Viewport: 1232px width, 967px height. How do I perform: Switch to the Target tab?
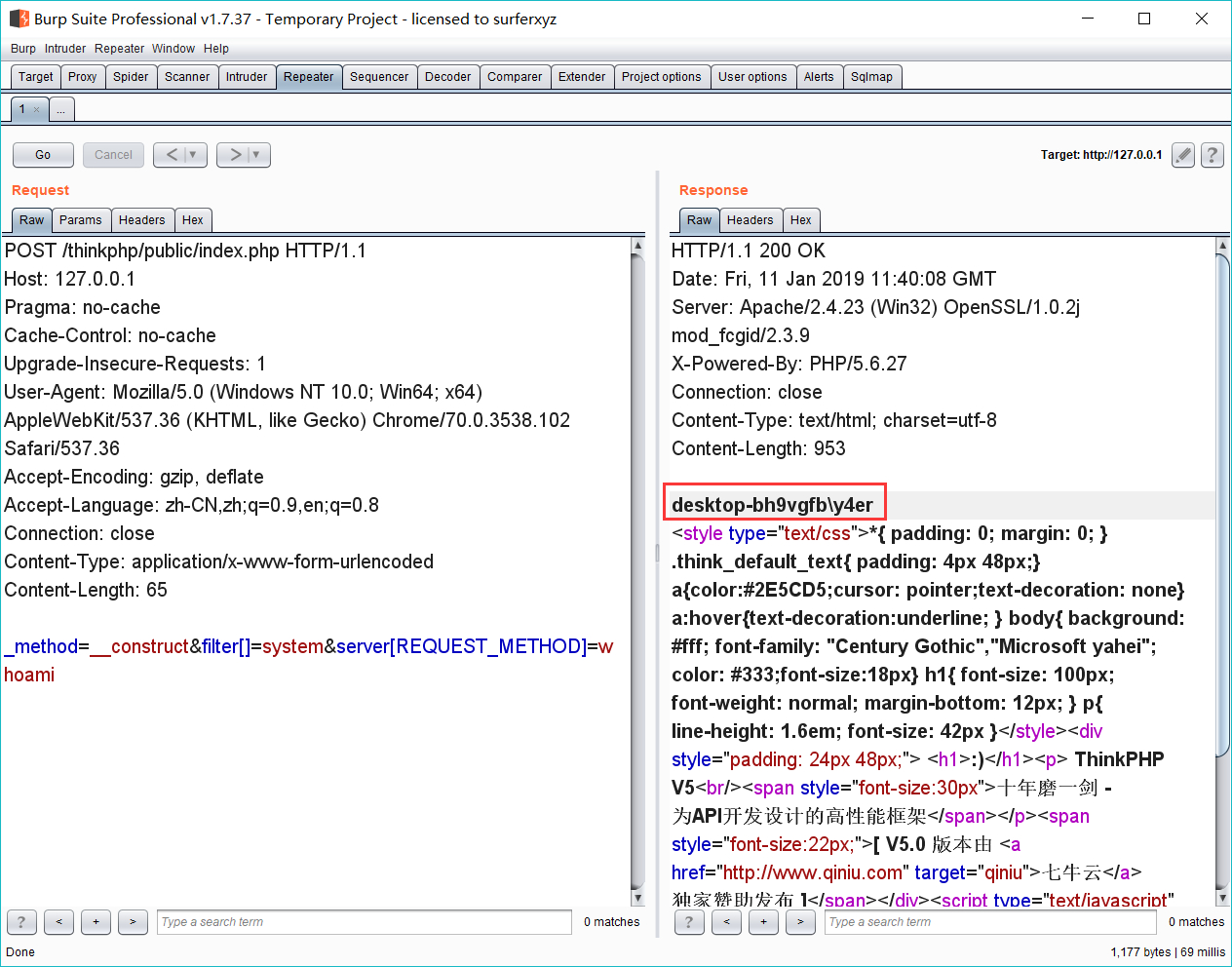coord(36,77)
